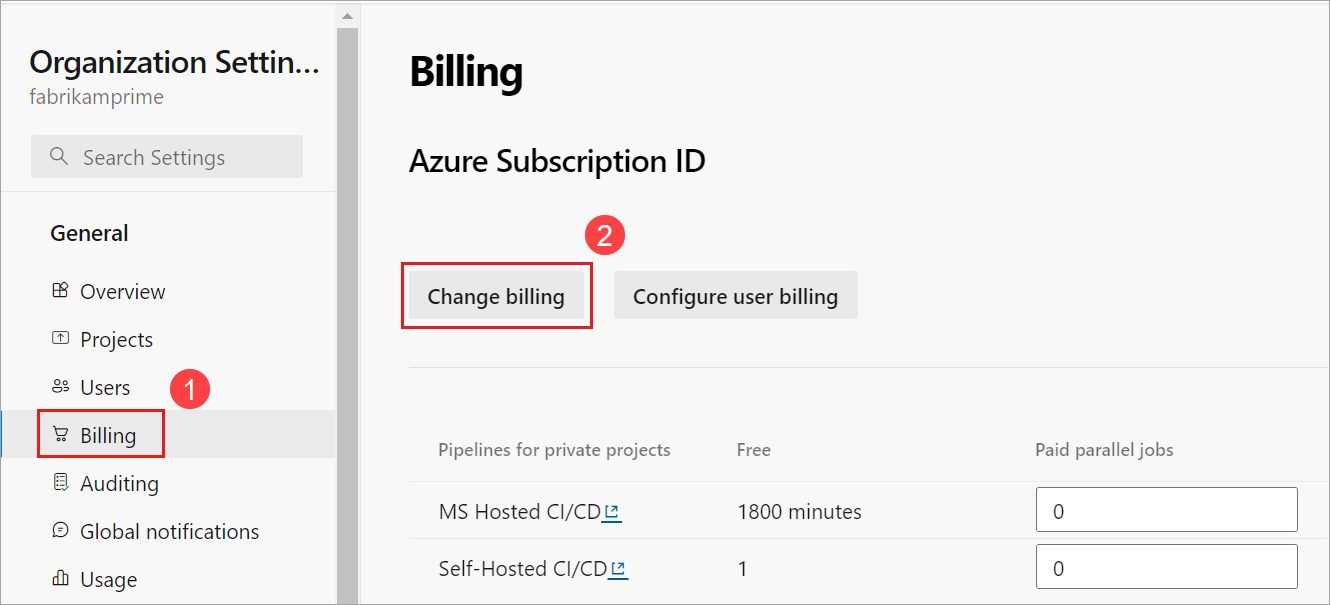This screenshot has width=1330, height=605.
Task: Open the MS Hosted CI/CD link
Action: pyautogui.click(x=520, y=511)
